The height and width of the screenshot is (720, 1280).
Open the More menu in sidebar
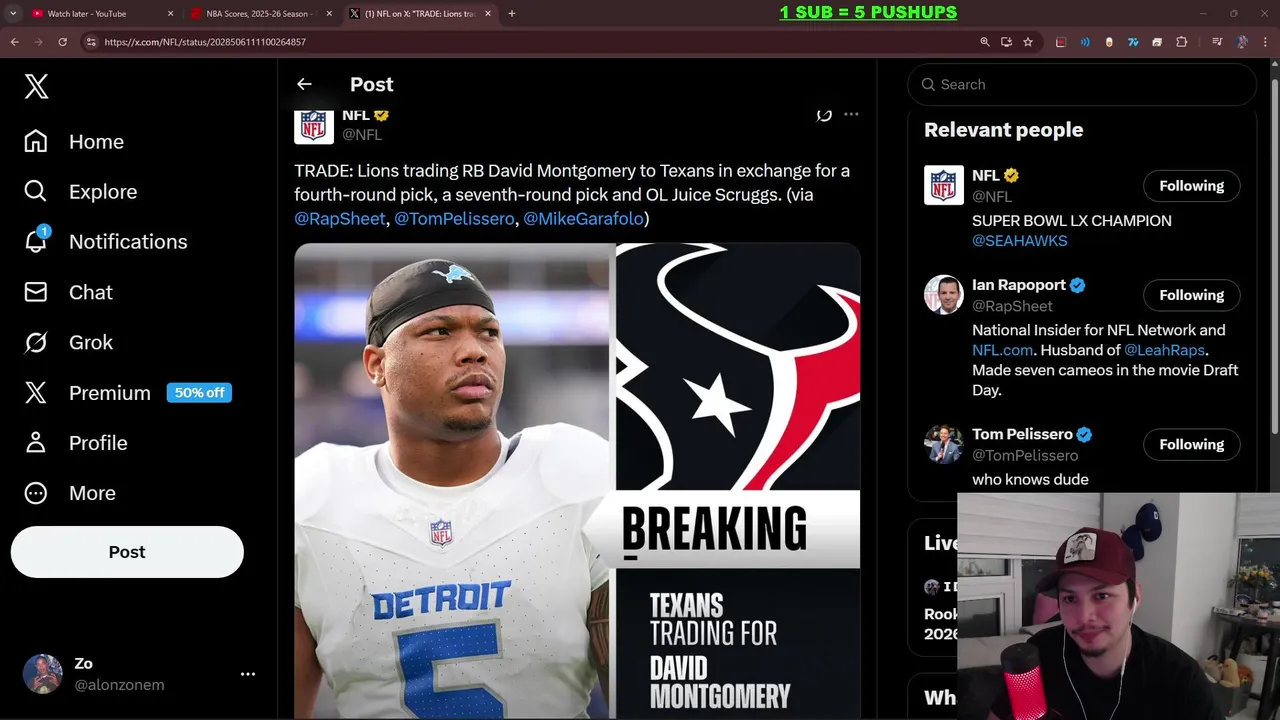click(x=70, y=493)
